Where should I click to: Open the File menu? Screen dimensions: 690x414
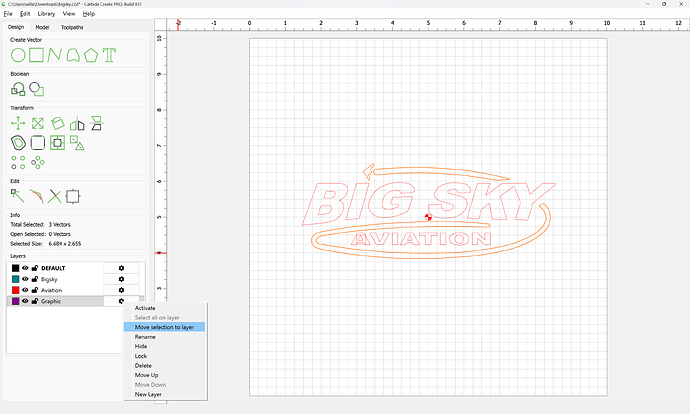8,14
